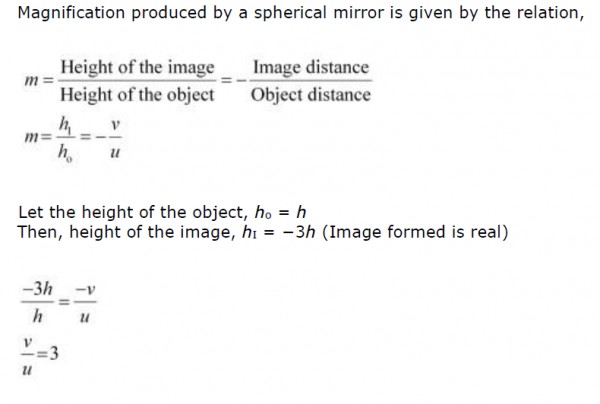Select the −3h over h fraction
600x404 pixels.
pyautogui.click(x=38, y=302)
